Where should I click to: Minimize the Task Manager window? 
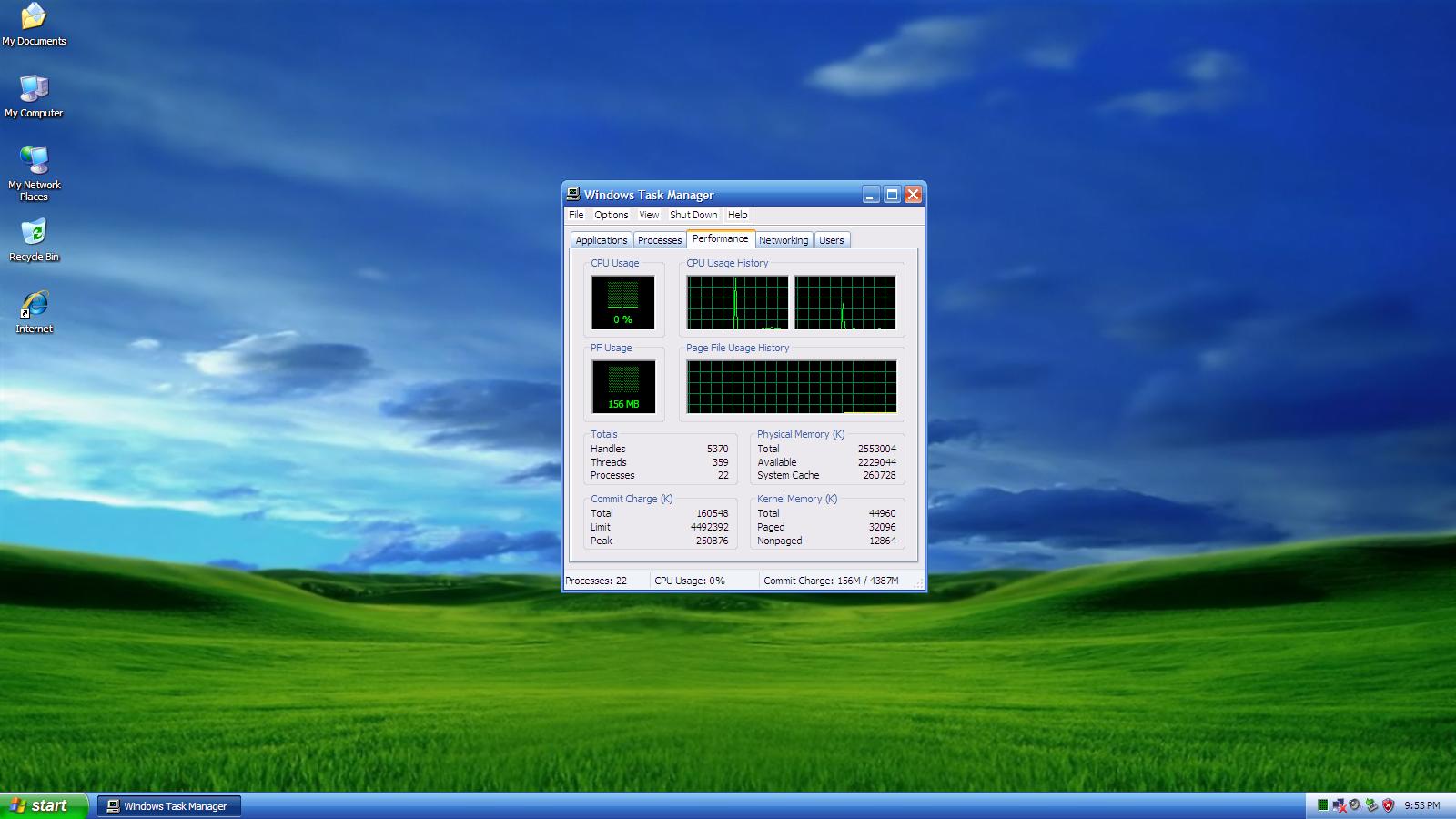(871, 194)
